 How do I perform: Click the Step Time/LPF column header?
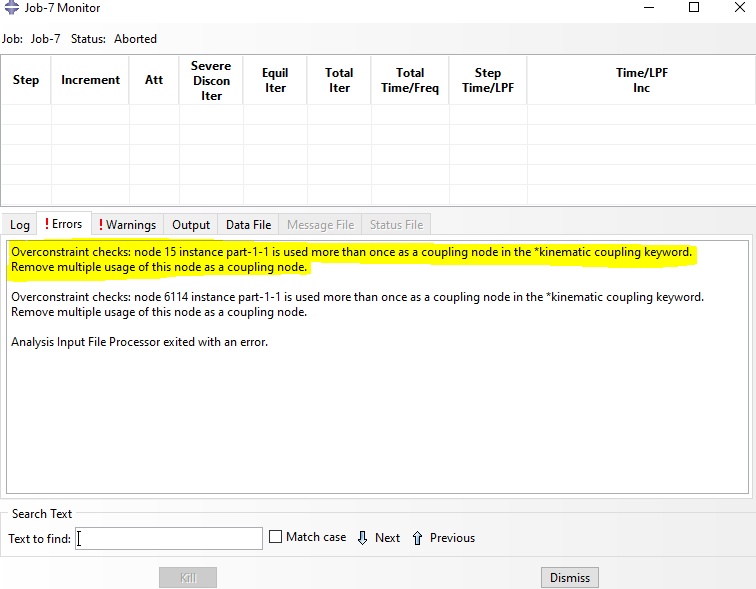click(488, 80)
